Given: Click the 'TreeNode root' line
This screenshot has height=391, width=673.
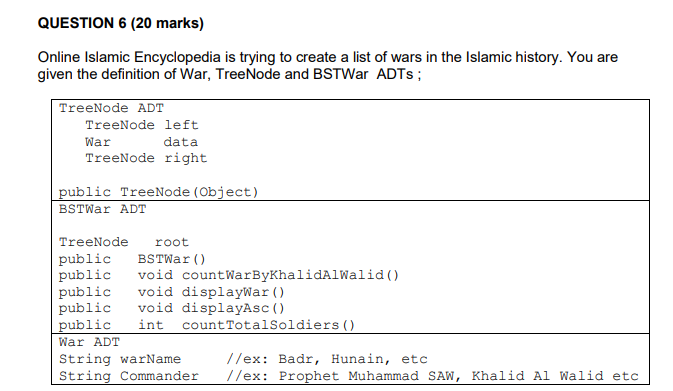Looking at the screenshot, I should click(124, 242).
